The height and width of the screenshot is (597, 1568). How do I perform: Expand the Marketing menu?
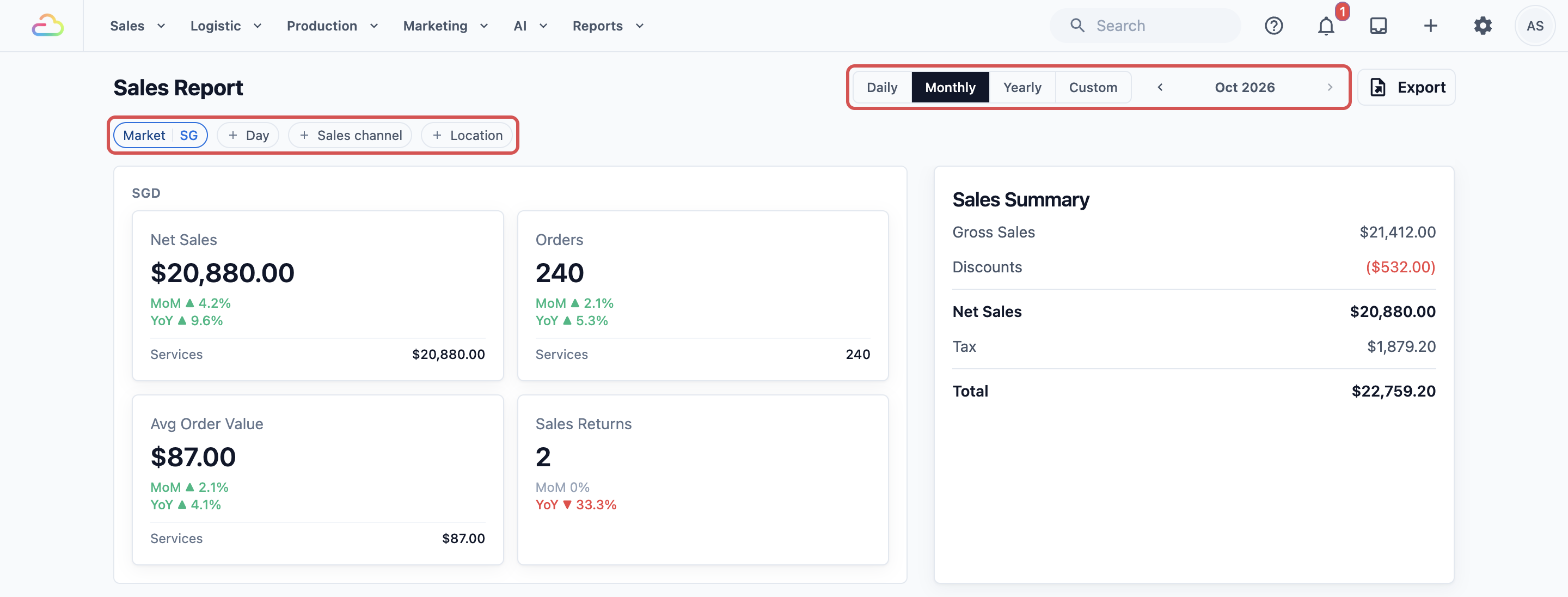(x=445, y=26)
